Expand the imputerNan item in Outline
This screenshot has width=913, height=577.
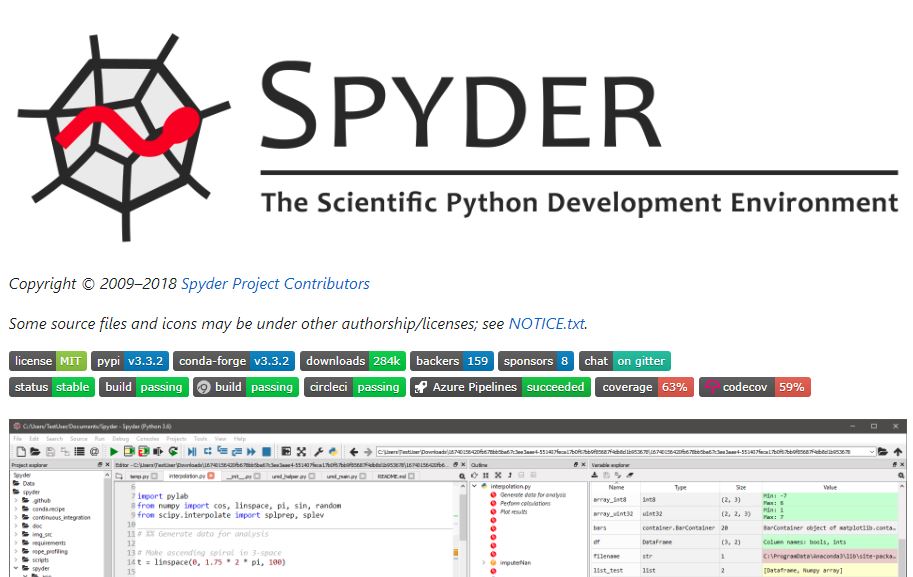coord(484,563)
